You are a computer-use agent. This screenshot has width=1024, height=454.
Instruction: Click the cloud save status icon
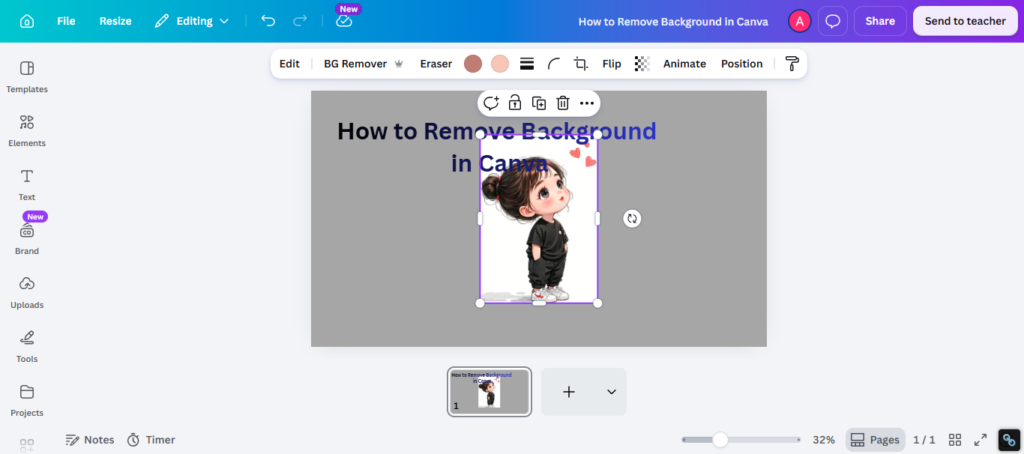point(344,22)
